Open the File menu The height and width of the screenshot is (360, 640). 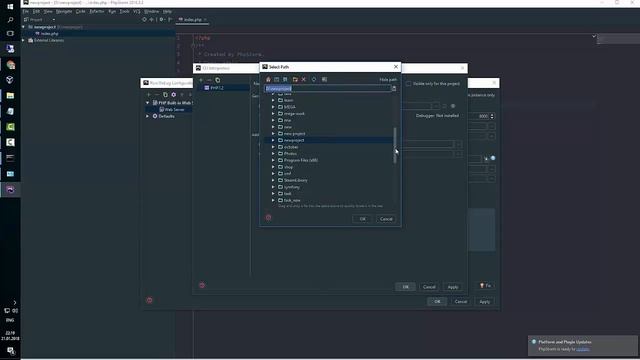(x=26, y=11)
